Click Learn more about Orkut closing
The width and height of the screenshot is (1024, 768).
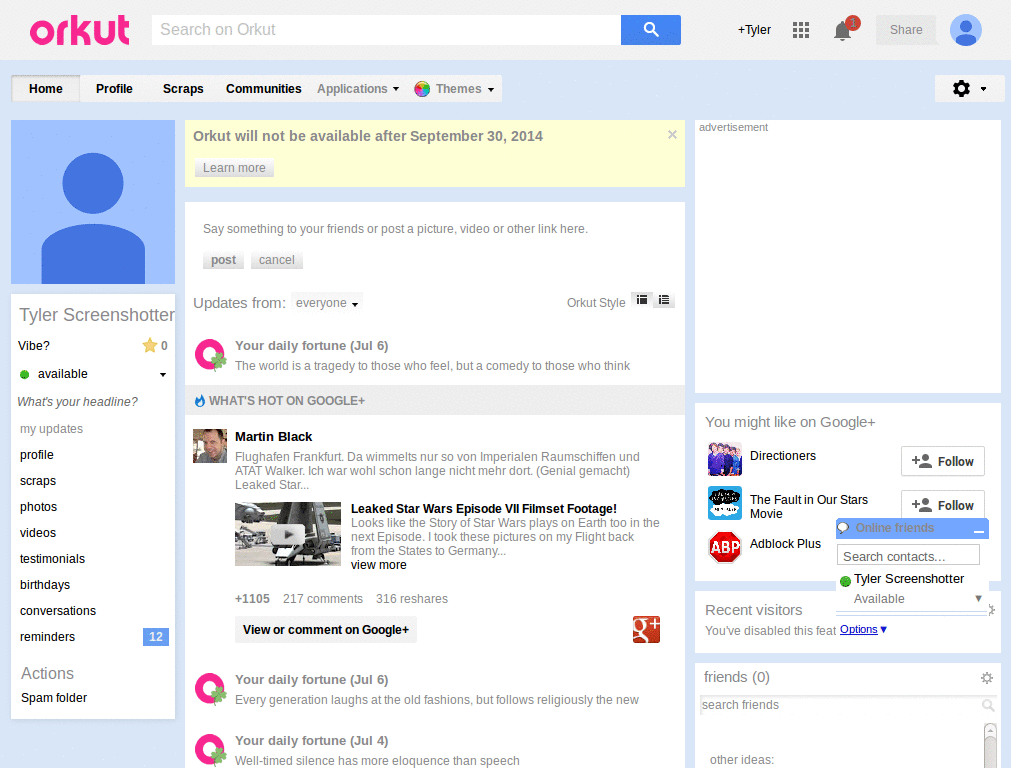click(234, 168)
